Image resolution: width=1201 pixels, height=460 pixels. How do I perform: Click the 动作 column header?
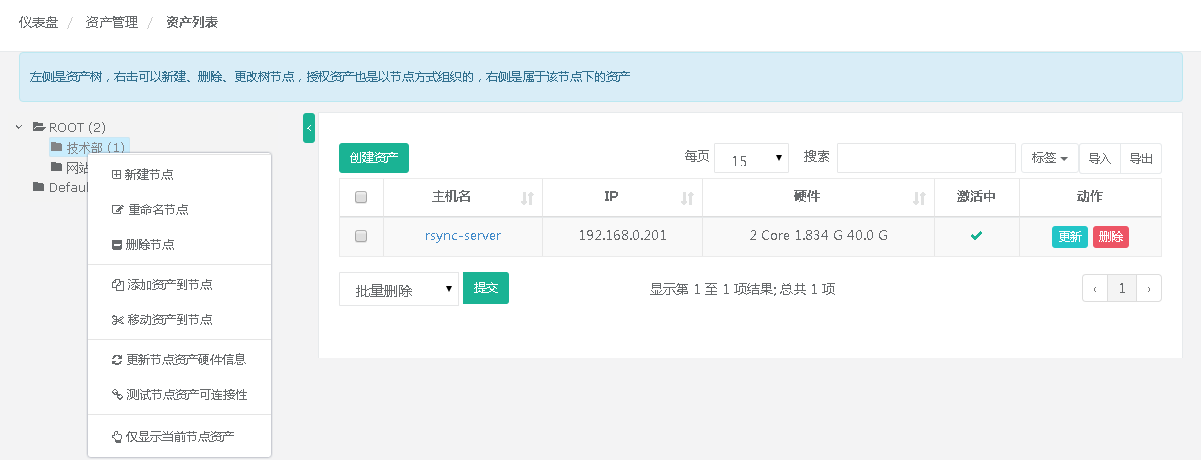pos(1090,197)
